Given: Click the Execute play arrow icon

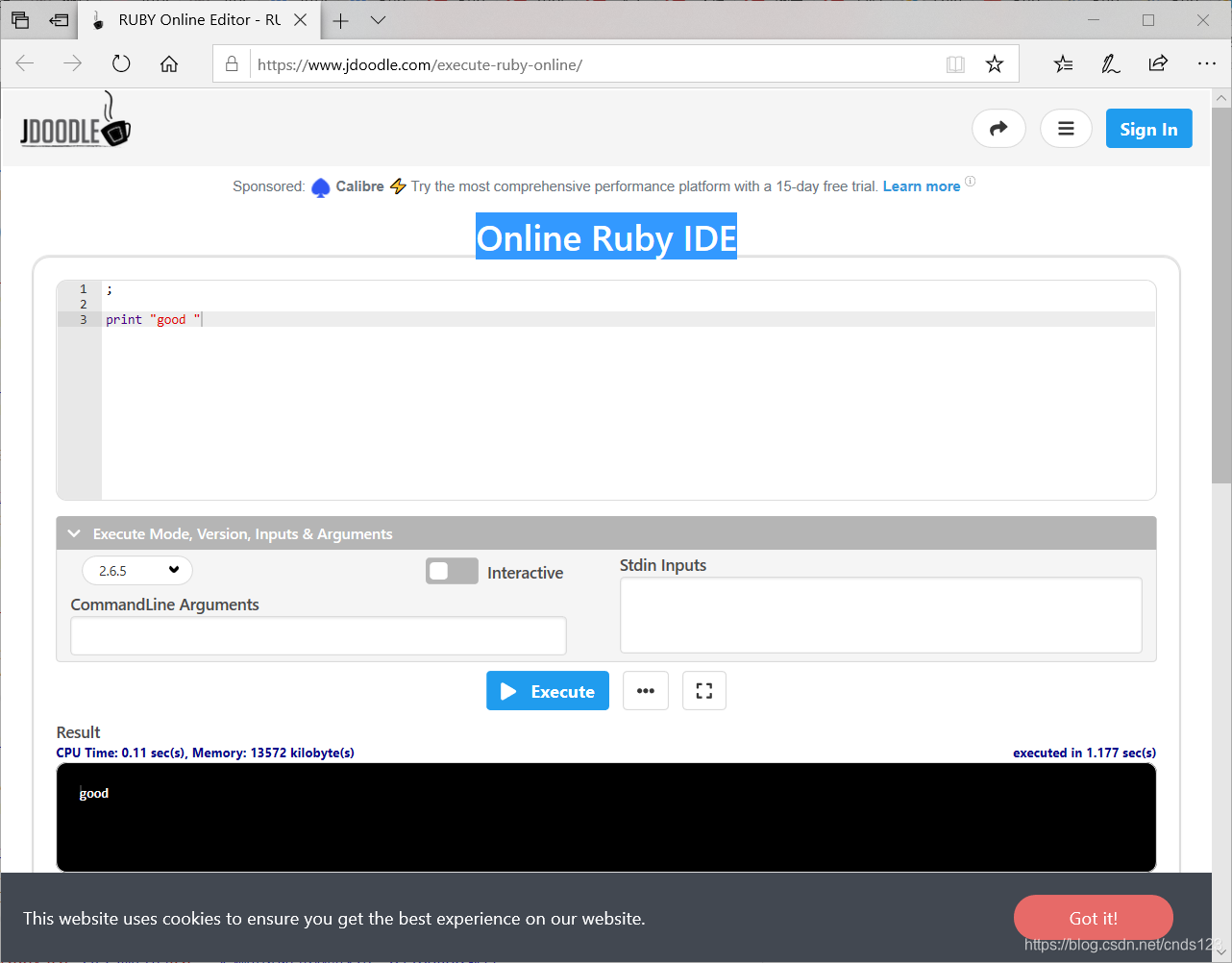Looking at the screenshot, I should click(508, 690).
